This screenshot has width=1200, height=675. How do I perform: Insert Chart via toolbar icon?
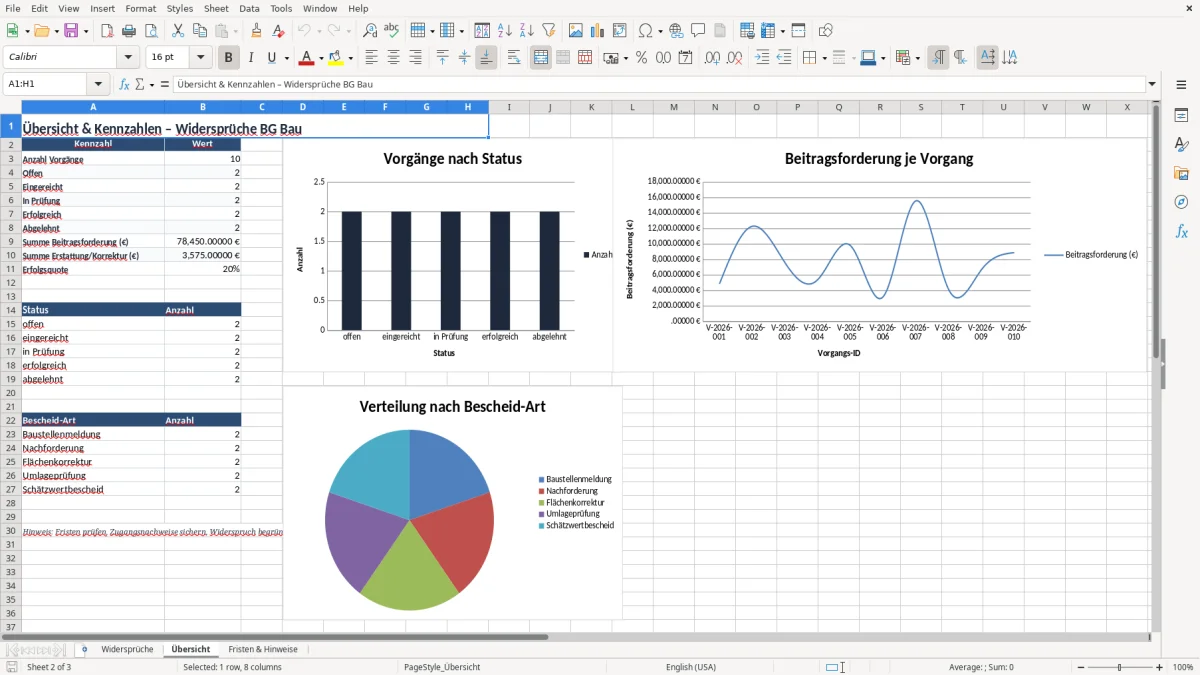598,31
